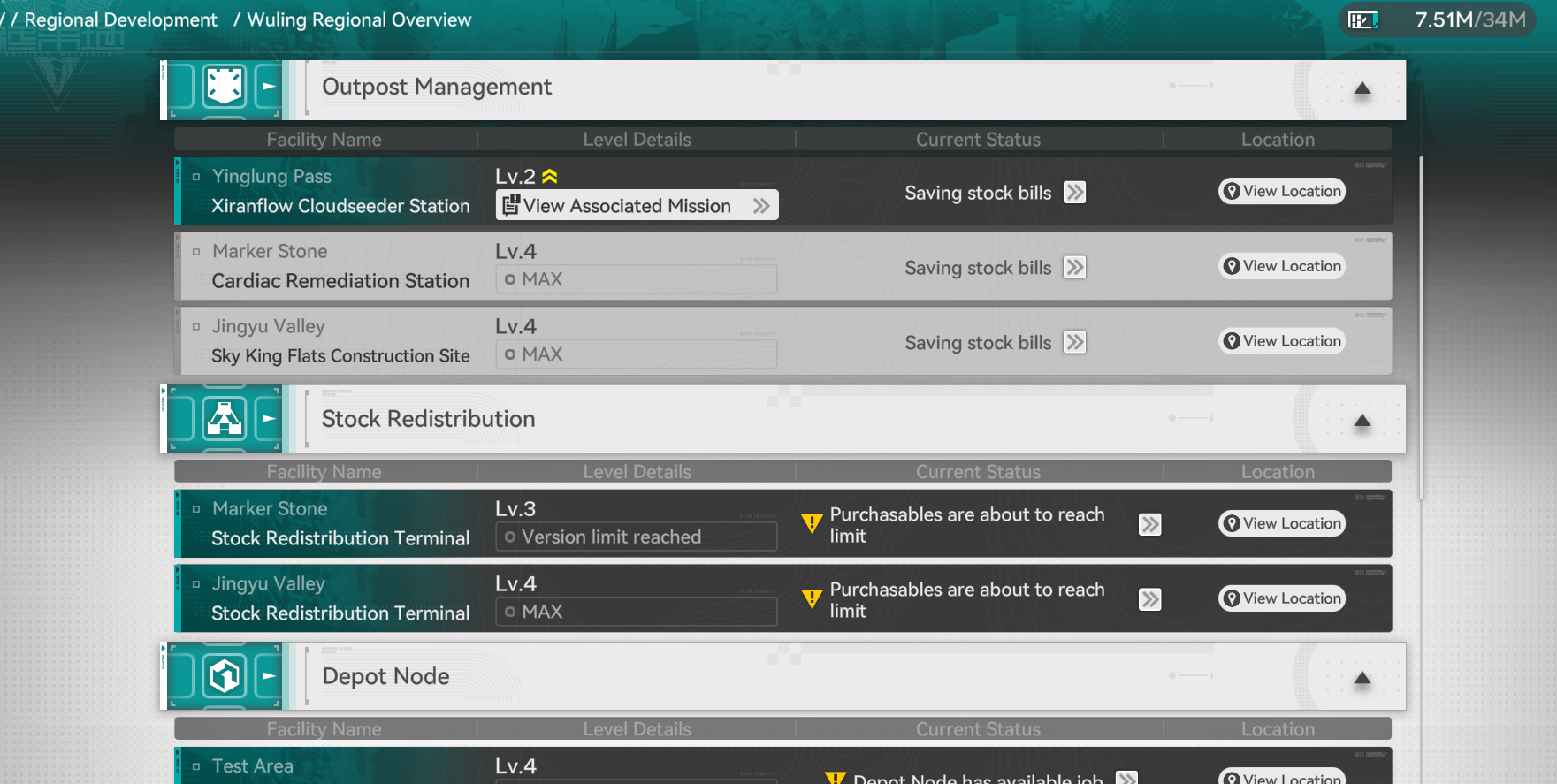Open status arrow for Test Area Depot Node
Image resolution: width=1557 pixels, height=784 pixels.
[x=1126, y=778]
